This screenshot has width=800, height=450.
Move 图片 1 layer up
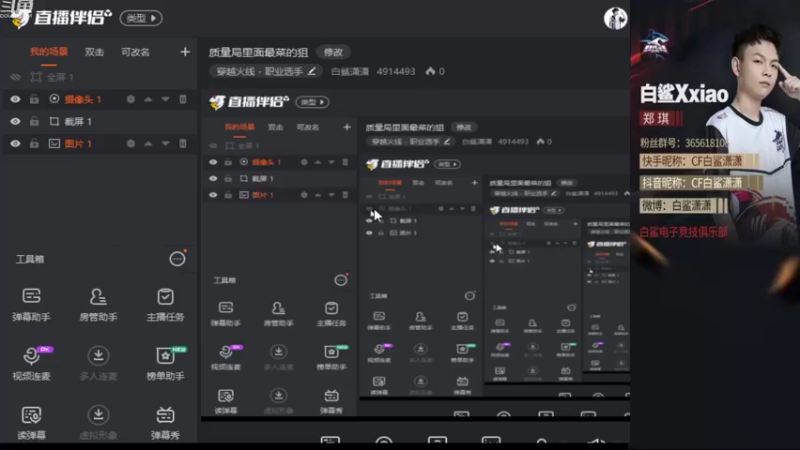point(148,143)
